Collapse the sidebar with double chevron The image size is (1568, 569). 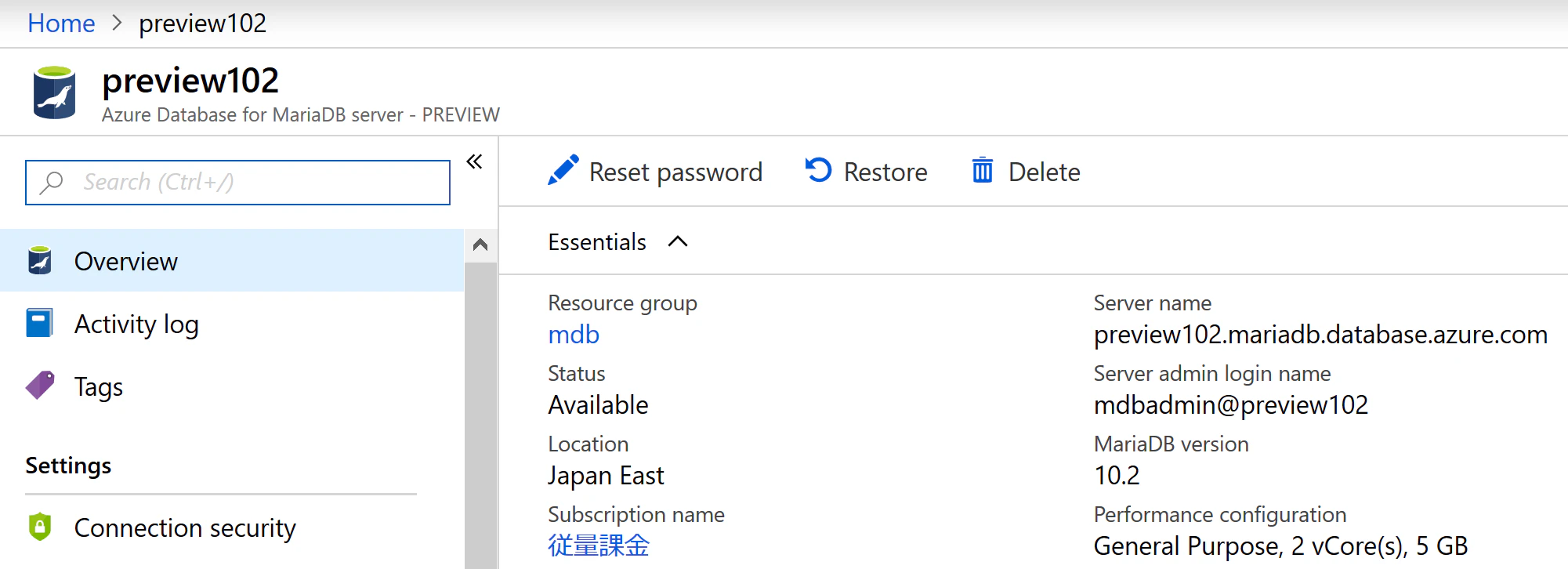[x=474, y=161]
